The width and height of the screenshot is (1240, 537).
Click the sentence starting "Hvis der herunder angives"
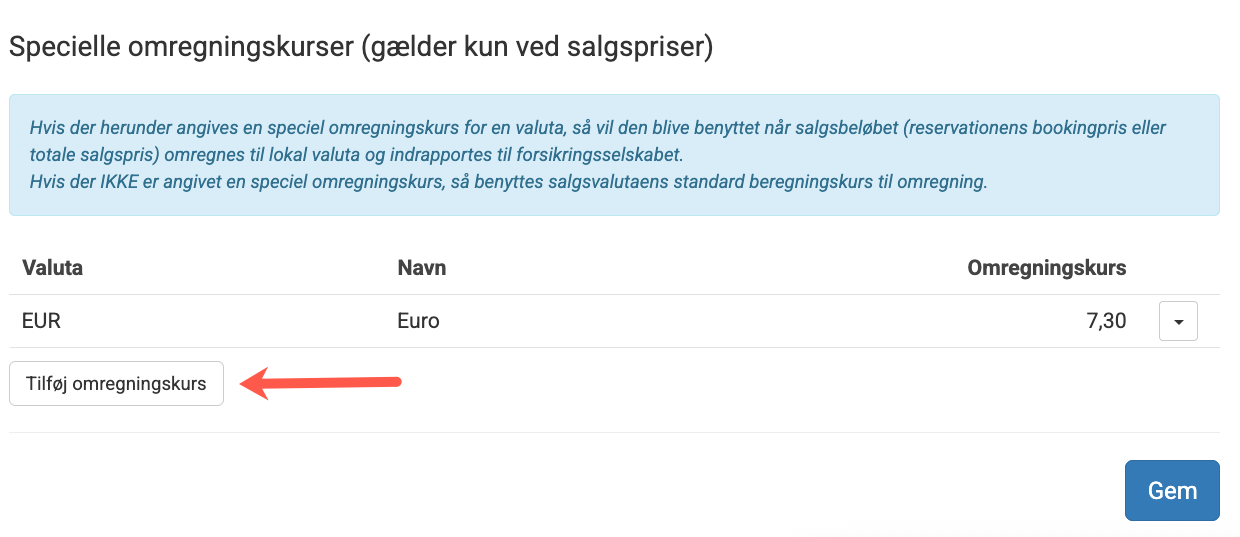(597, 142)
